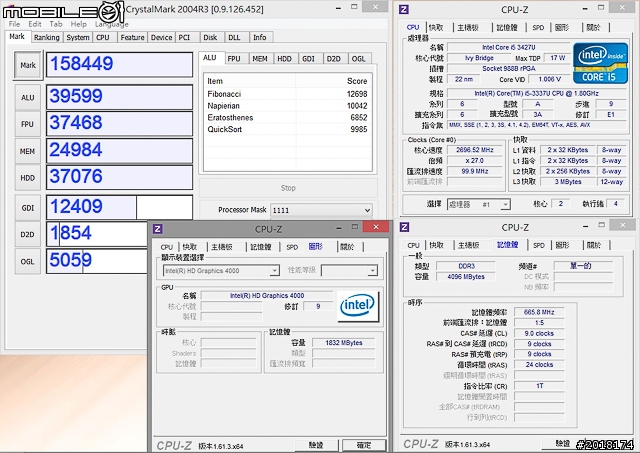Run the MEM benchmark button
This screenshot has height=453, width=640.
pyautogui.click(x=28, y=151)
